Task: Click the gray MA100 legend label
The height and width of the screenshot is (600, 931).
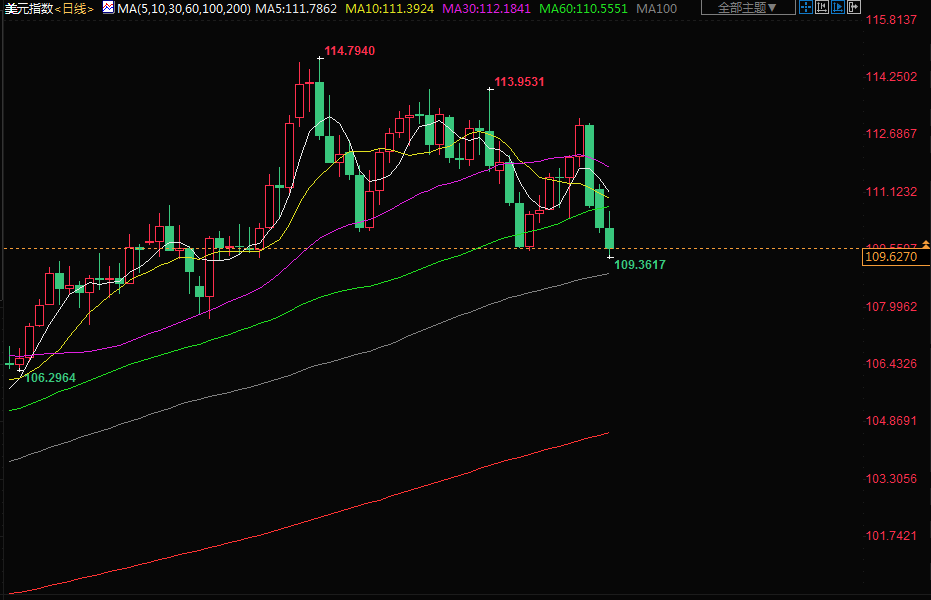Action: (657, 8)
